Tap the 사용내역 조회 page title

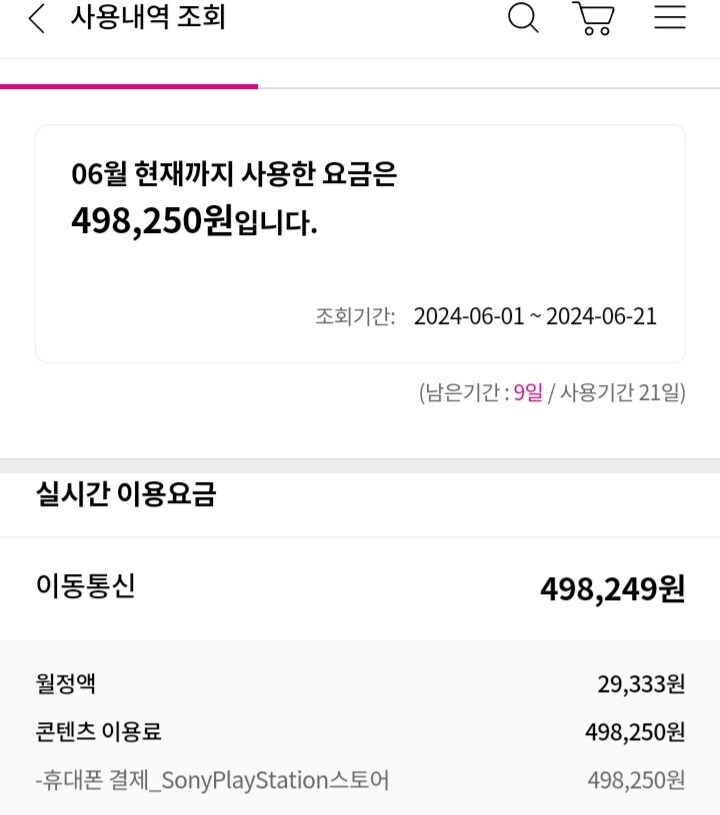[x=147, y=18]
